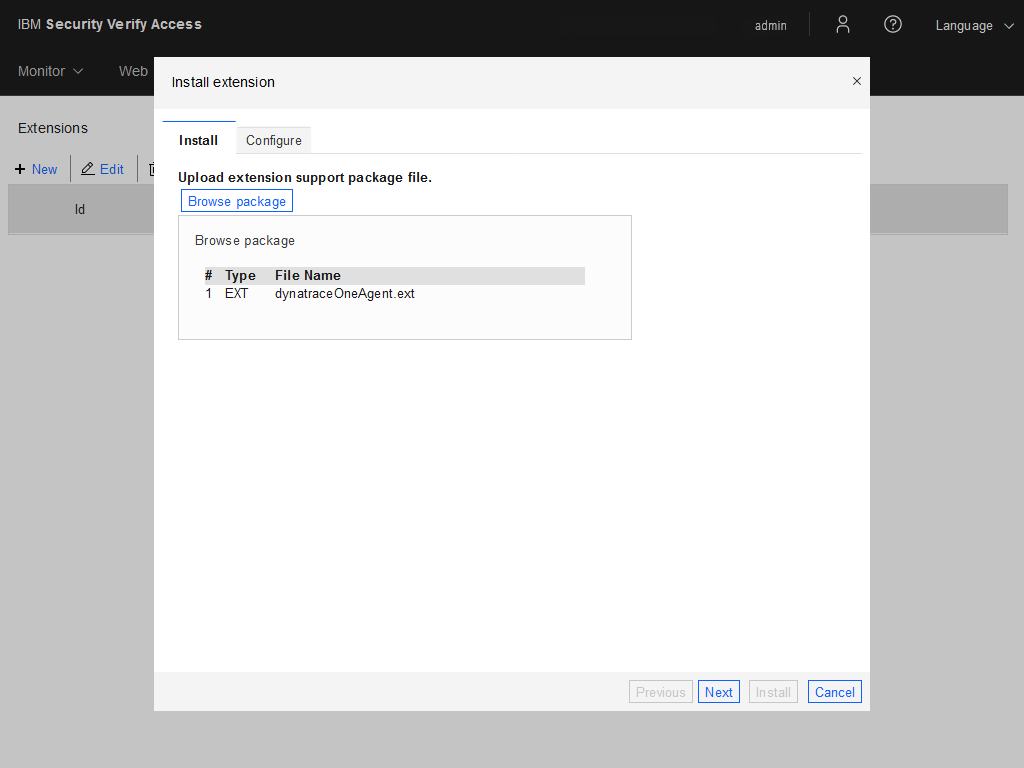
Task: Click the Cancel button
Action: coord(835,692)
